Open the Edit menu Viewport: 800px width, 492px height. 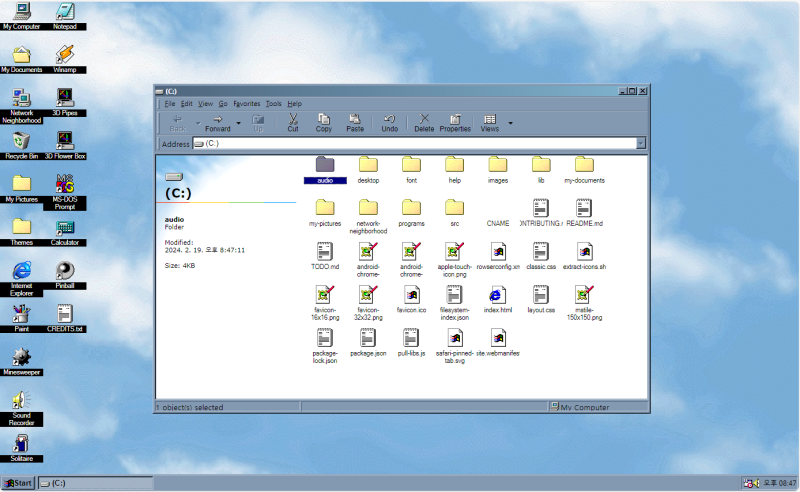pos(187,104)
